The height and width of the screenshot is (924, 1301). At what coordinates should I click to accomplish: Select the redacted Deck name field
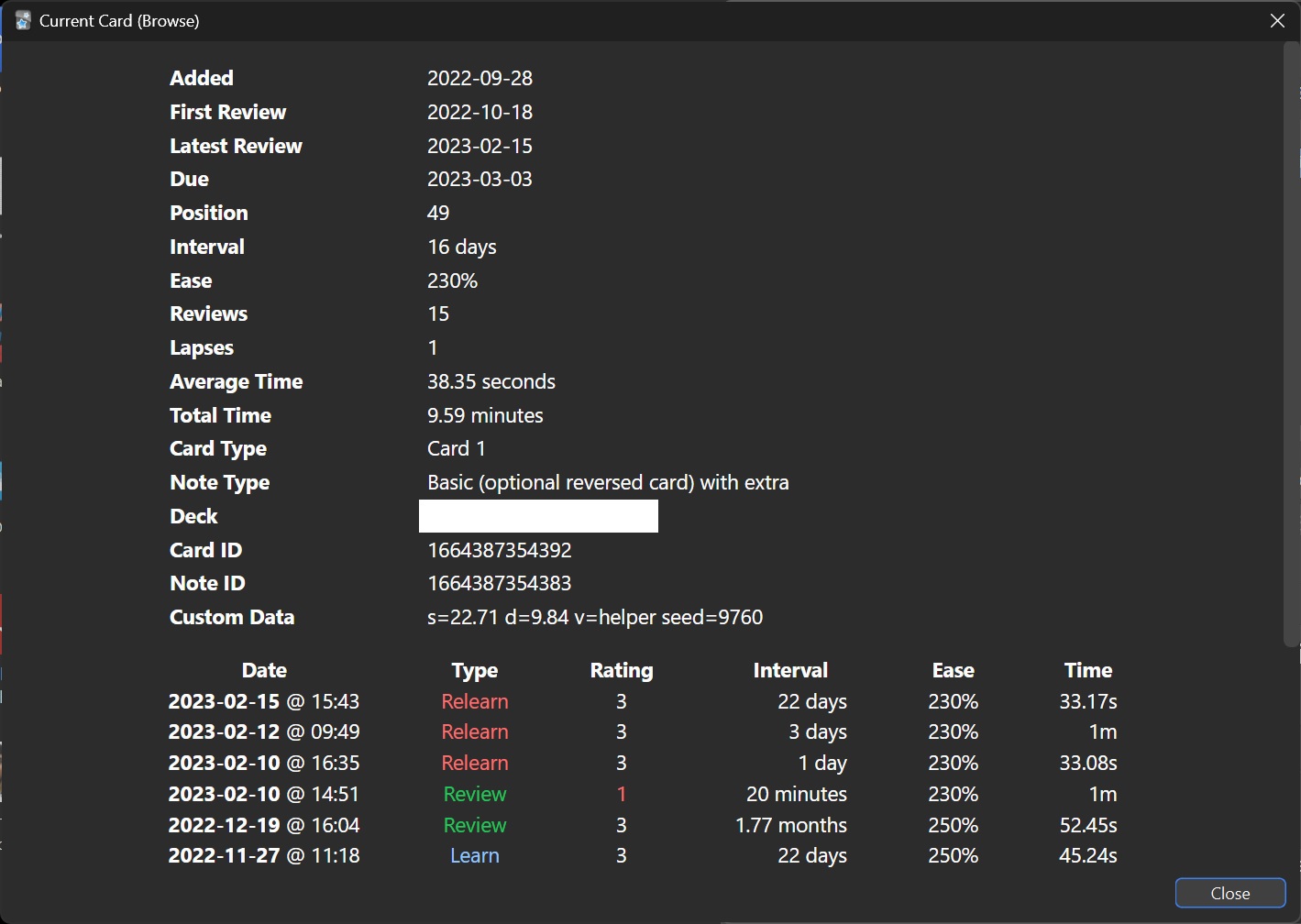click(x=538, y=515)
